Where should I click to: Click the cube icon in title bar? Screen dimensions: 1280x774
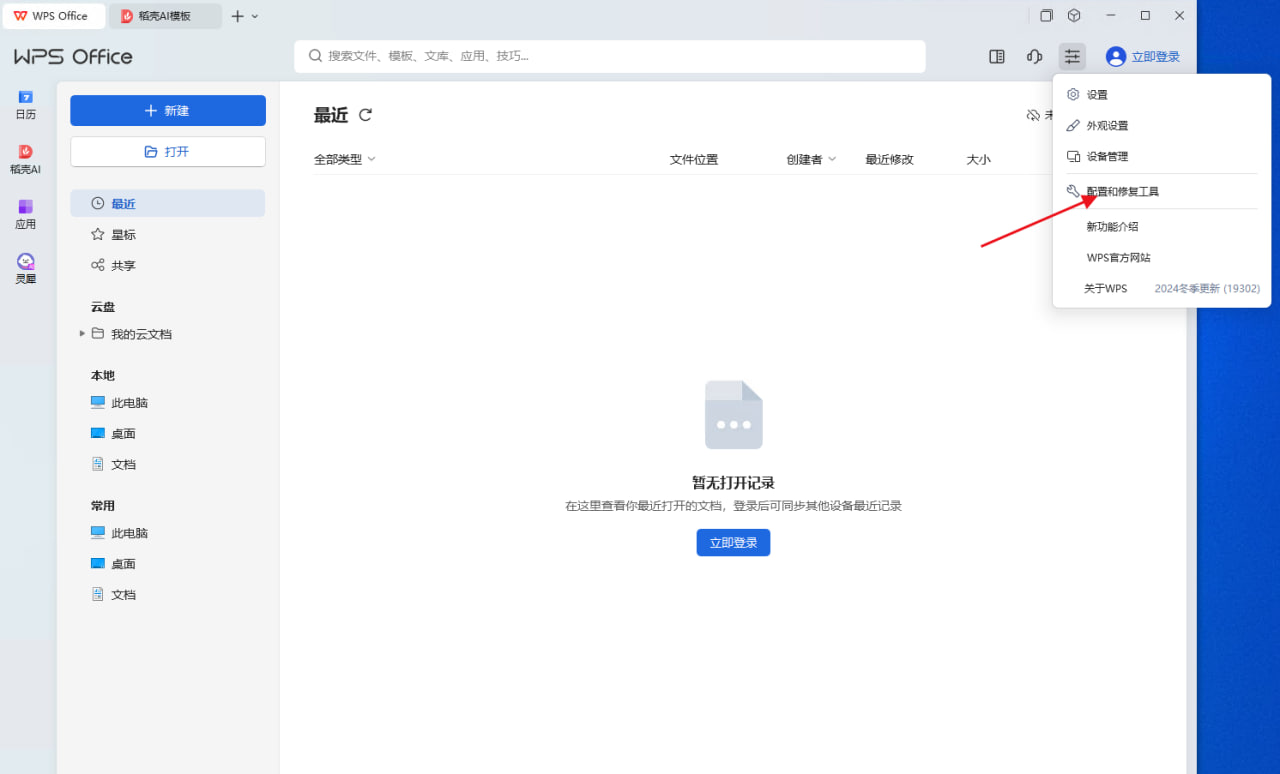(1074, 16)
